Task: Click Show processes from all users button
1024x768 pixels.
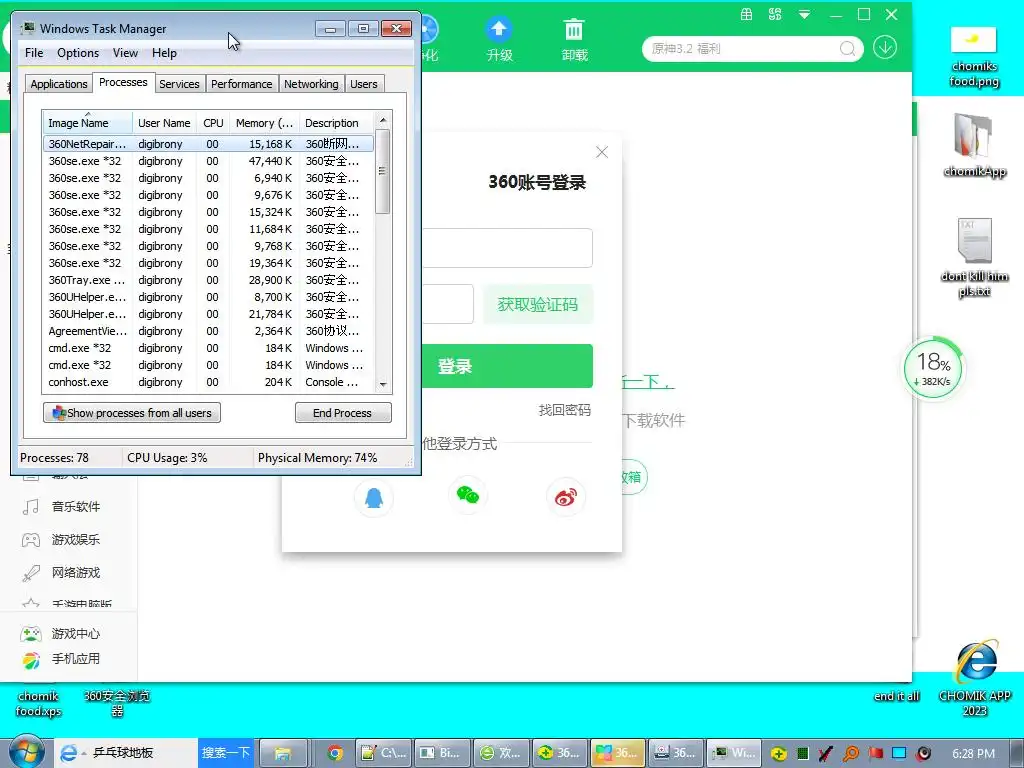Action: (x=132, y=413)
